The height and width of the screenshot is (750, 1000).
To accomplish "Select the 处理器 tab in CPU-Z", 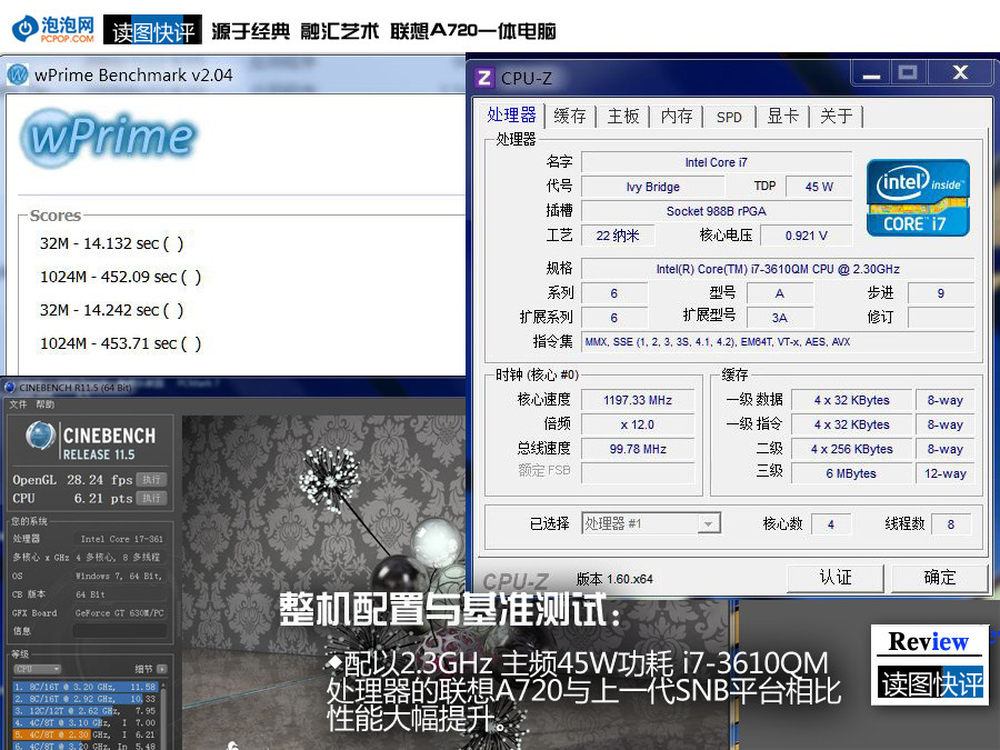I will [511, 115].
